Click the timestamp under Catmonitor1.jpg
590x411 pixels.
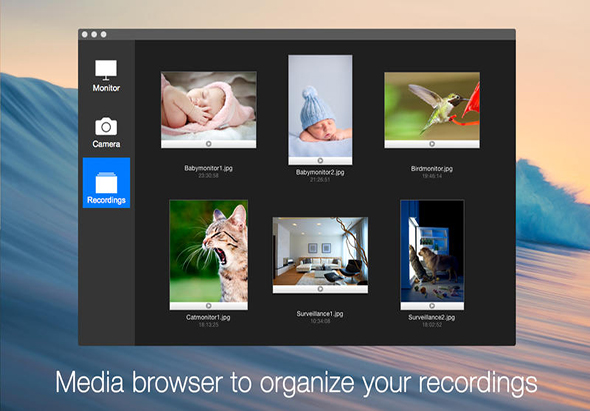(208, 325)
